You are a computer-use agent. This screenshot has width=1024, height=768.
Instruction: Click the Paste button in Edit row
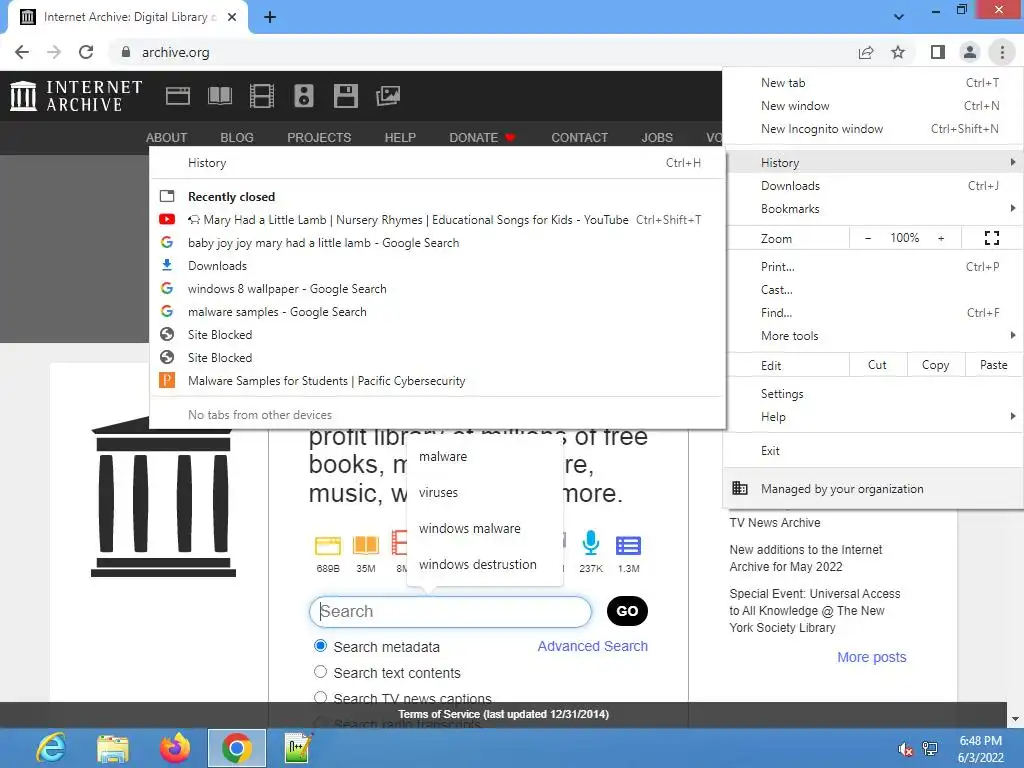[993, 365]
